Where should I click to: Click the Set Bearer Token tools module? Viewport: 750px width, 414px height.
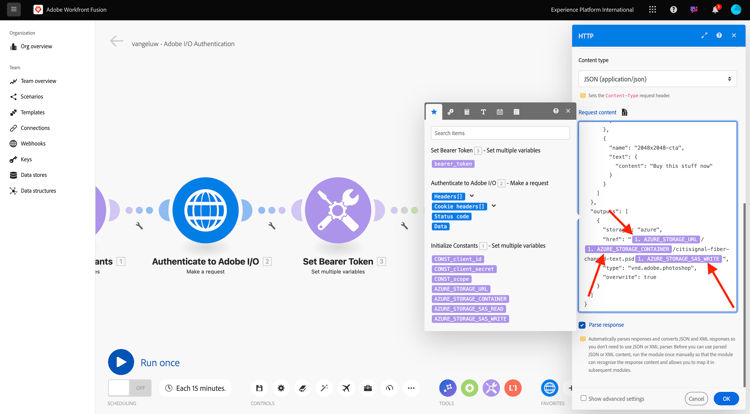[x=338, y=210]
